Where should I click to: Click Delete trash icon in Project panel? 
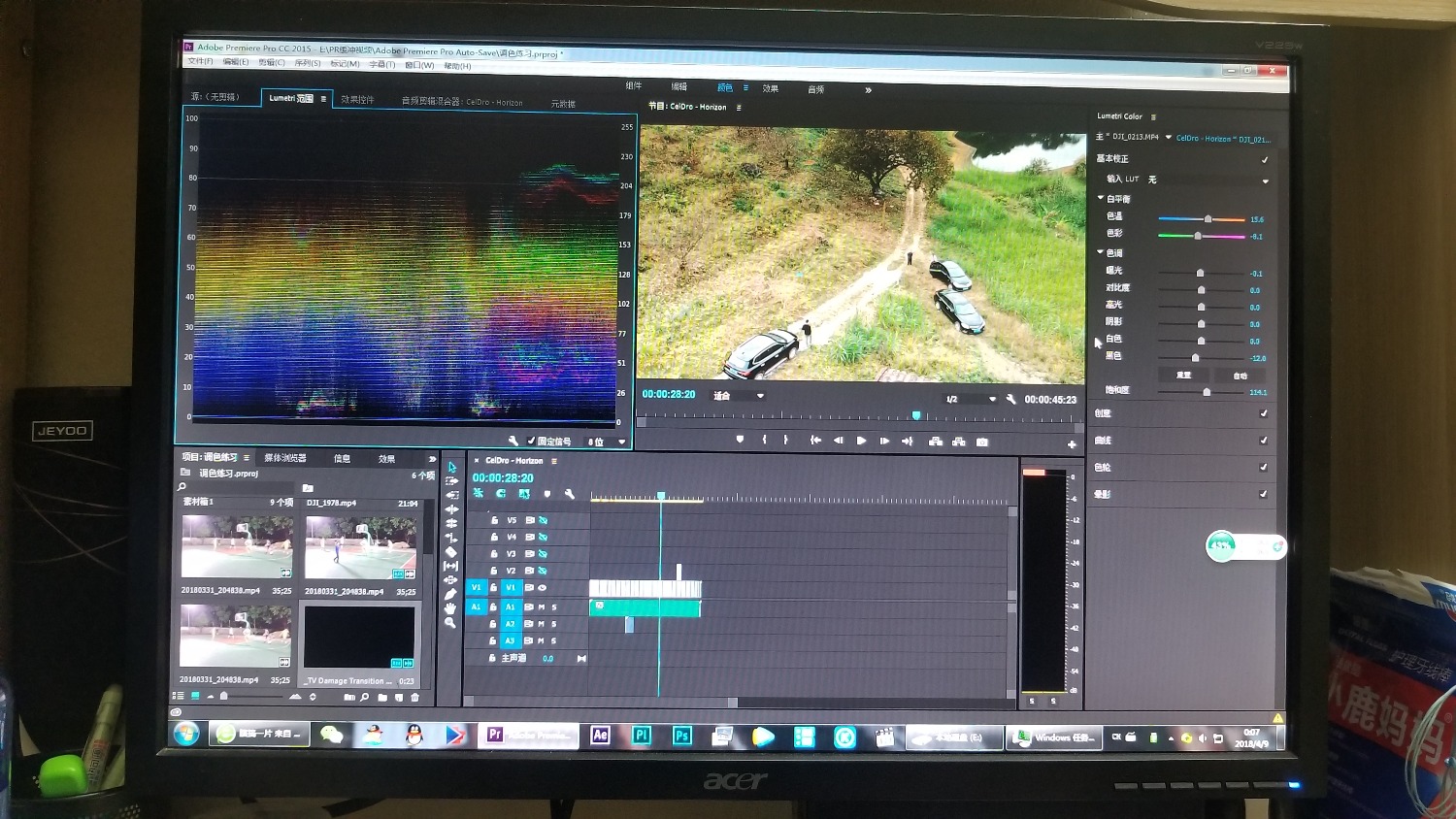pyautogui.click(x=415, y=697)
